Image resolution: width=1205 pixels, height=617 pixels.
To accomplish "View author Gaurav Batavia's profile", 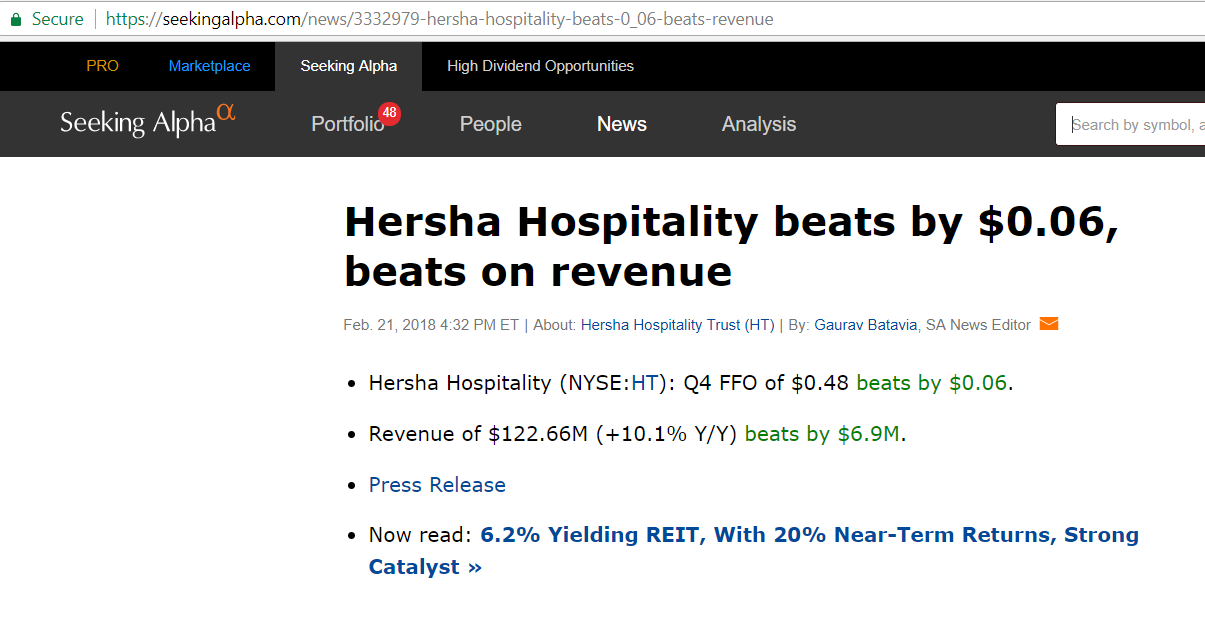I will click(x=867, y=325).
